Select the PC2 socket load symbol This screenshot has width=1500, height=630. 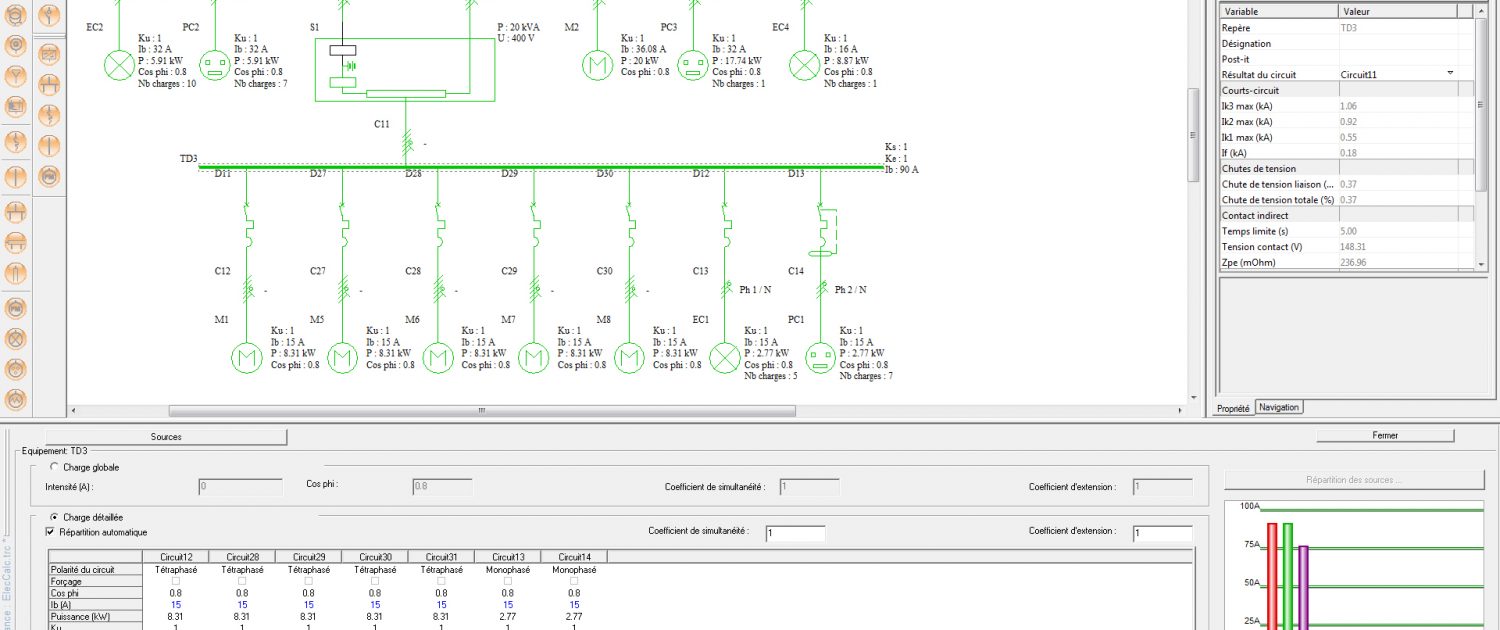click(x=215, y=66)
